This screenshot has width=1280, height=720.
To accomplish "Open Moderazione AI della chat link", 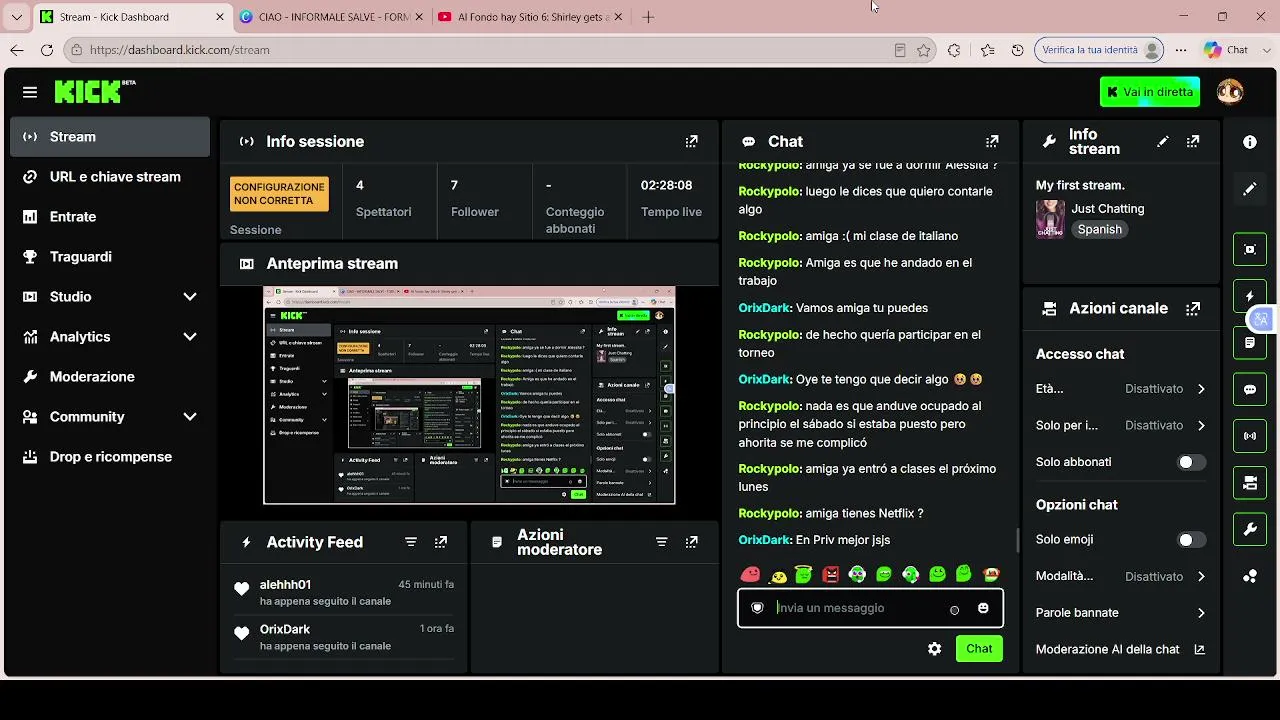I will [1121, 650].
